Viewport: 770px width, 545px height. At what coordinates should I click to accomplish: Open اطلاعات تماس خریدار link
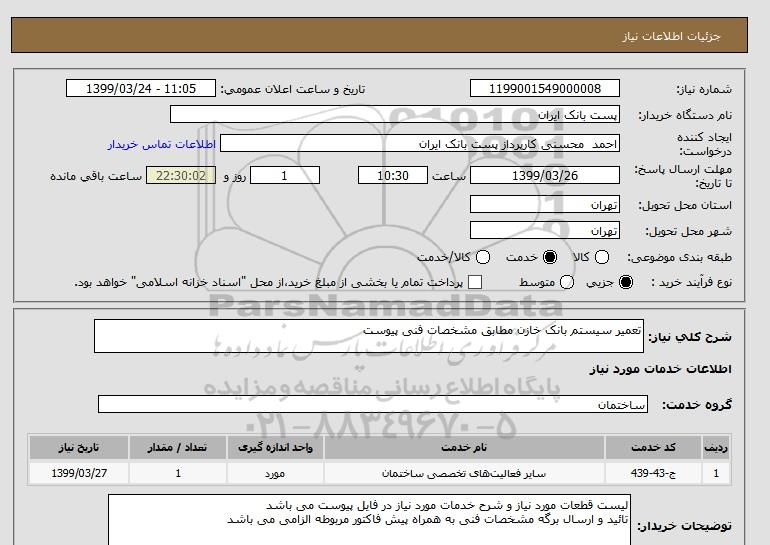point(162,144)
